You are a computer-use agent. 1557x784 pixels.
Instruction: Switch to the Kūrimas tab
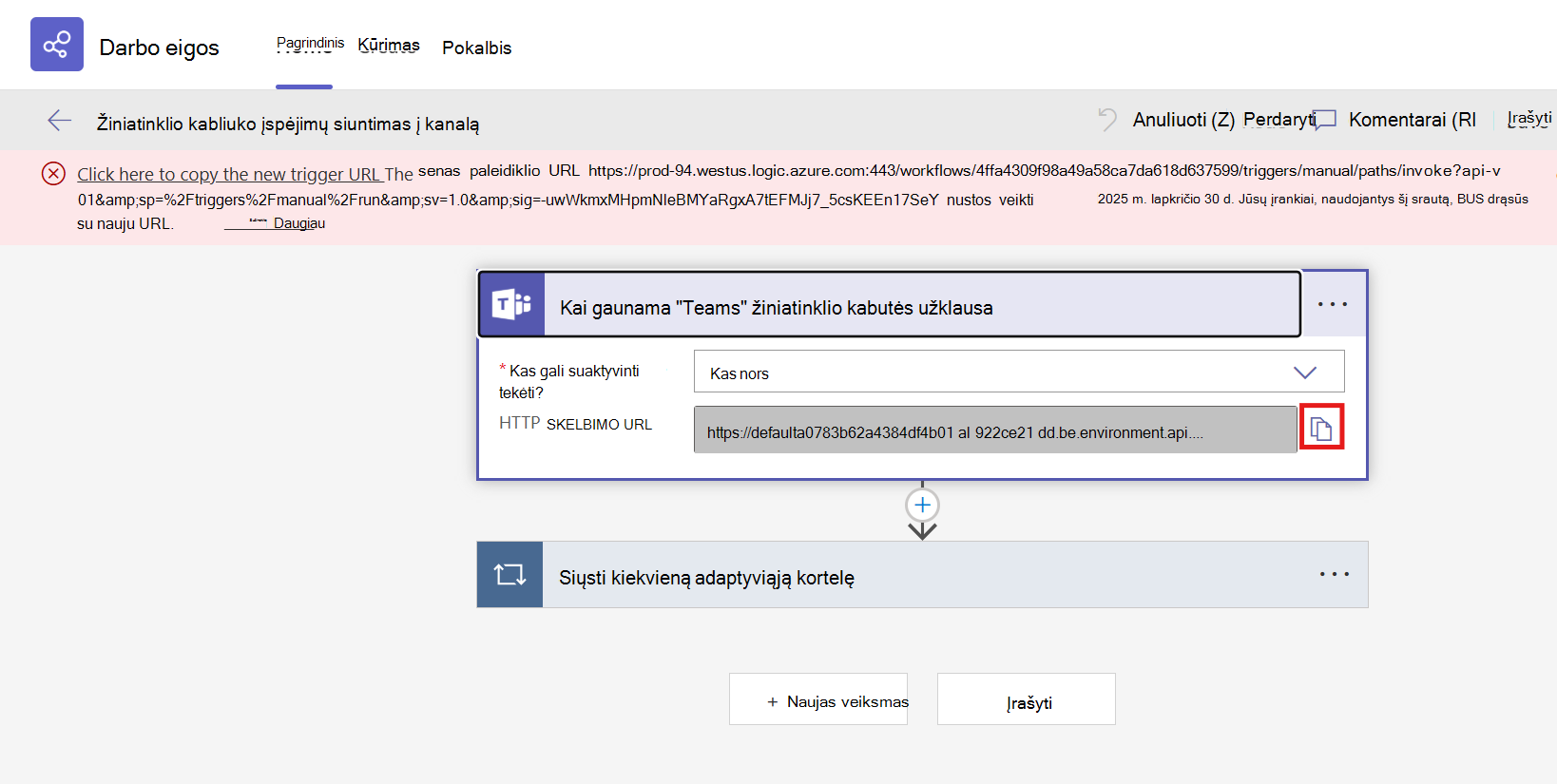389,45
